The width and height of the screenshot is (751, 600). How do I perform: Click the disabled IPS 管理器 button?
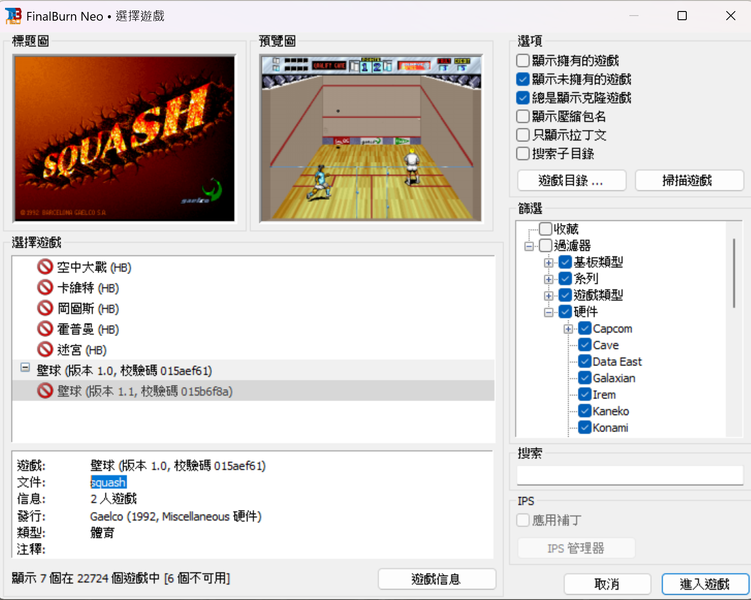click(576, 548)
